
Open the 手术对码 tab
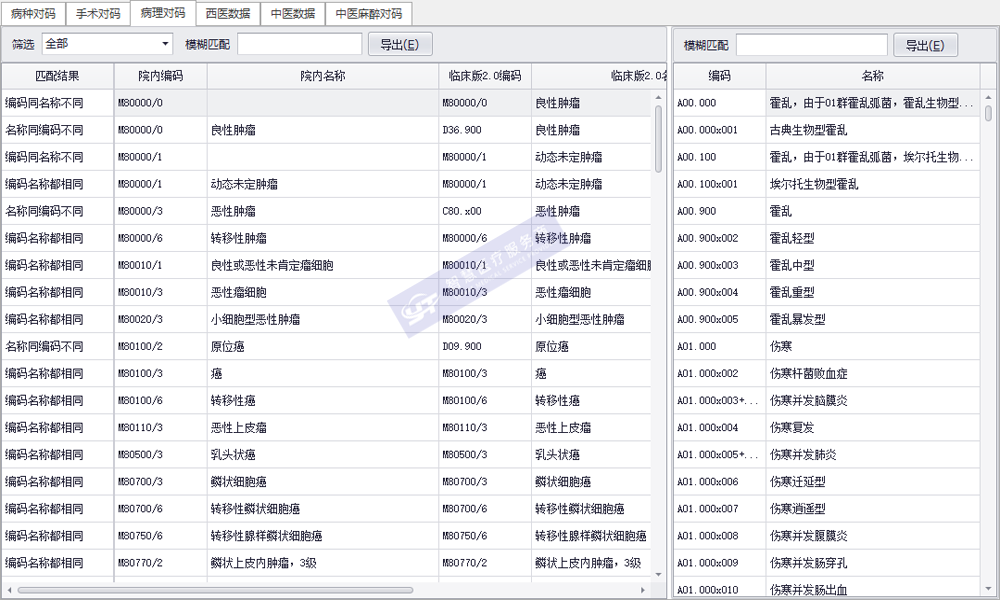pyautogui.click(x=98, y=14)
